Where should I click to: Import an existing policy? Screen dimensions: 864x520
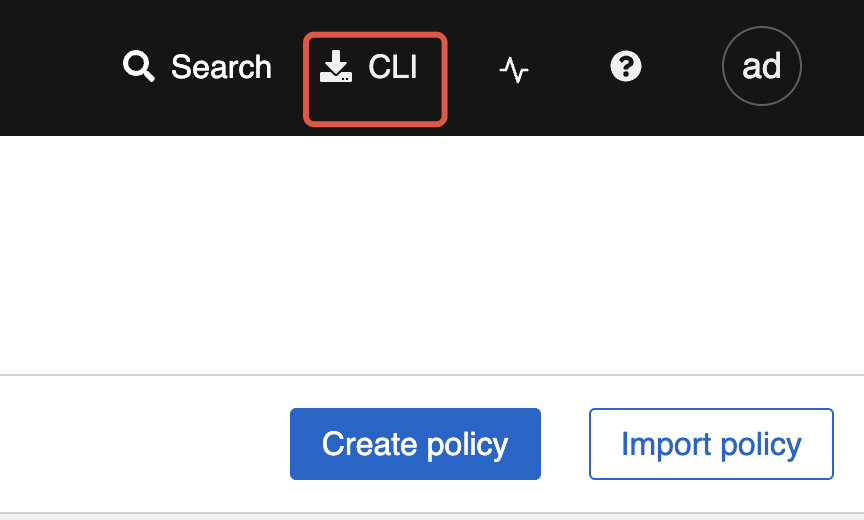tap(711, 444)
